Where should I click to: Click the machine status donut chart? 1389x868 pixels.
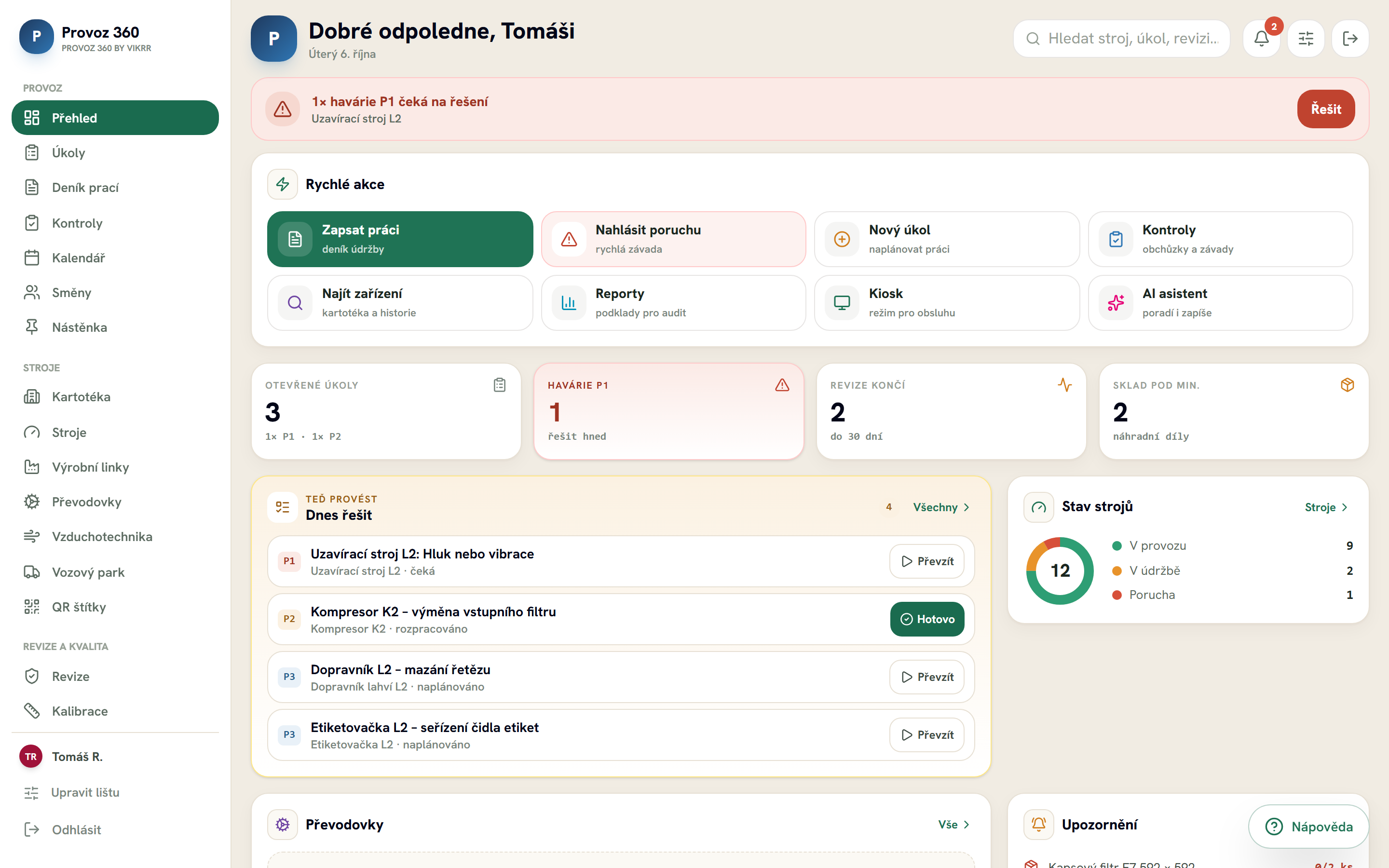[1060, 570]
